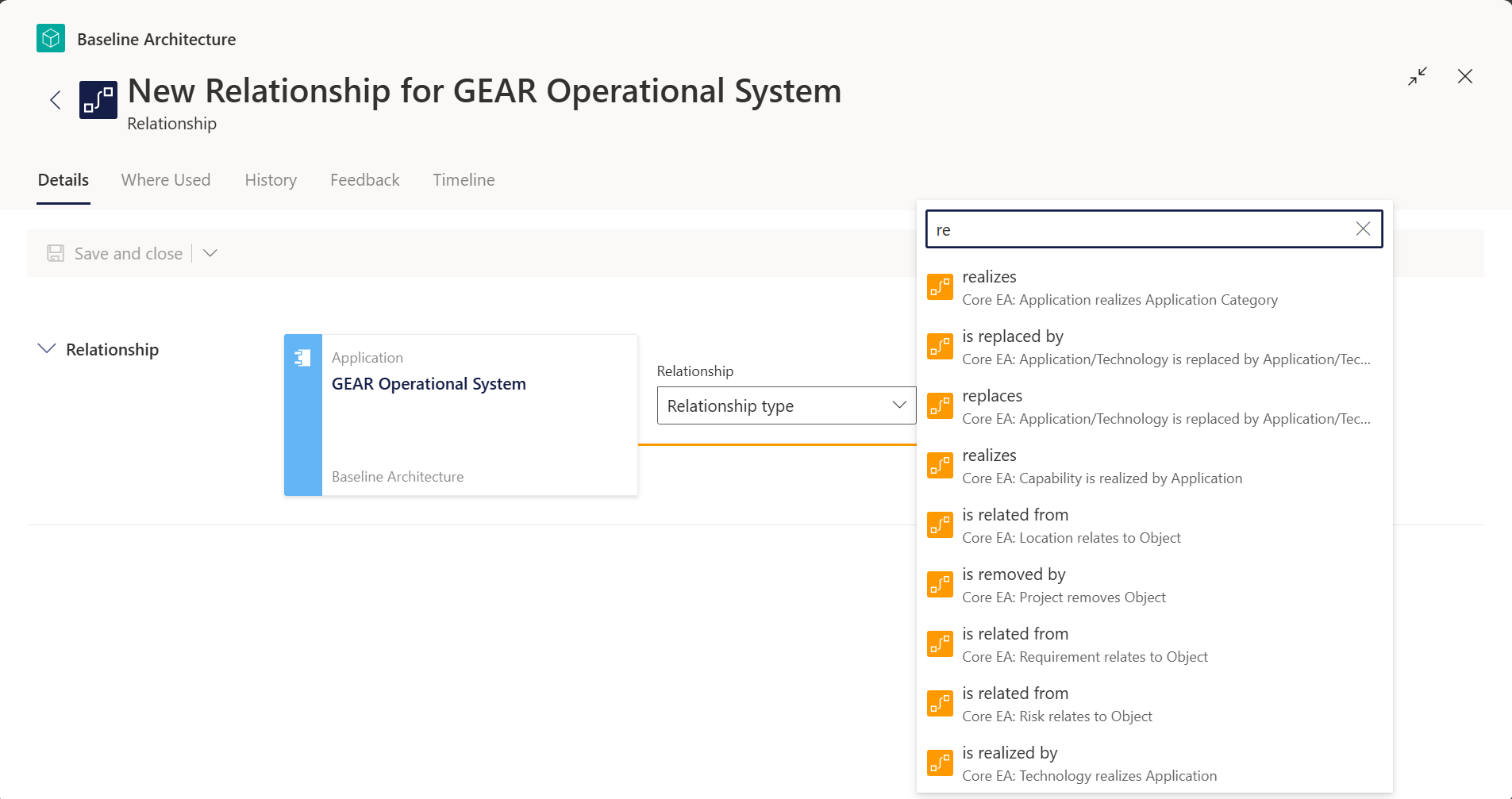Click the Application component icon on blue bar
Image resolution: width=1512 pixels, height=799 pixels.
click(x=302, y=358)
